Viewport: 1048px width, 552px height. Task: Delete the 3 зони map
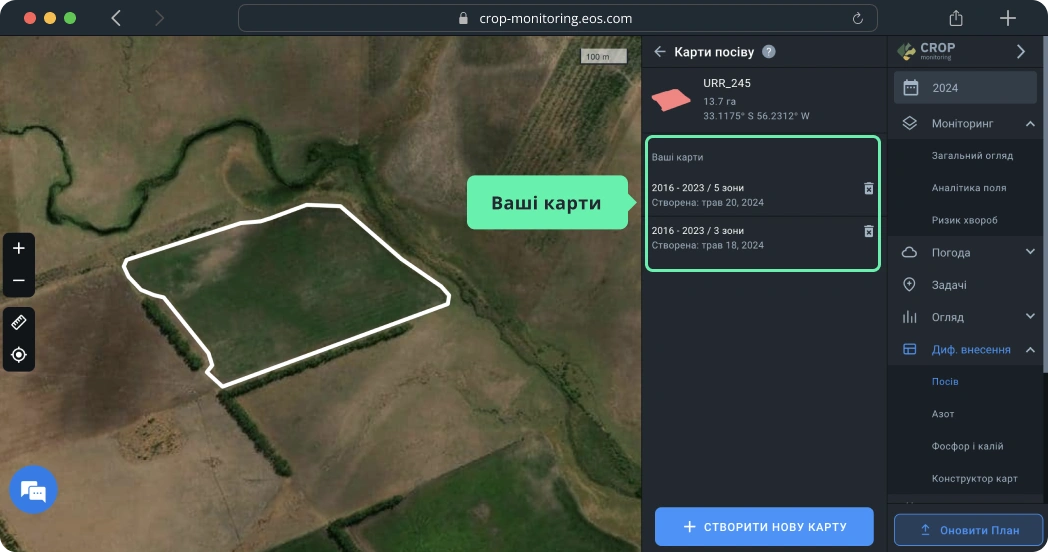click(x=868, y=231)
